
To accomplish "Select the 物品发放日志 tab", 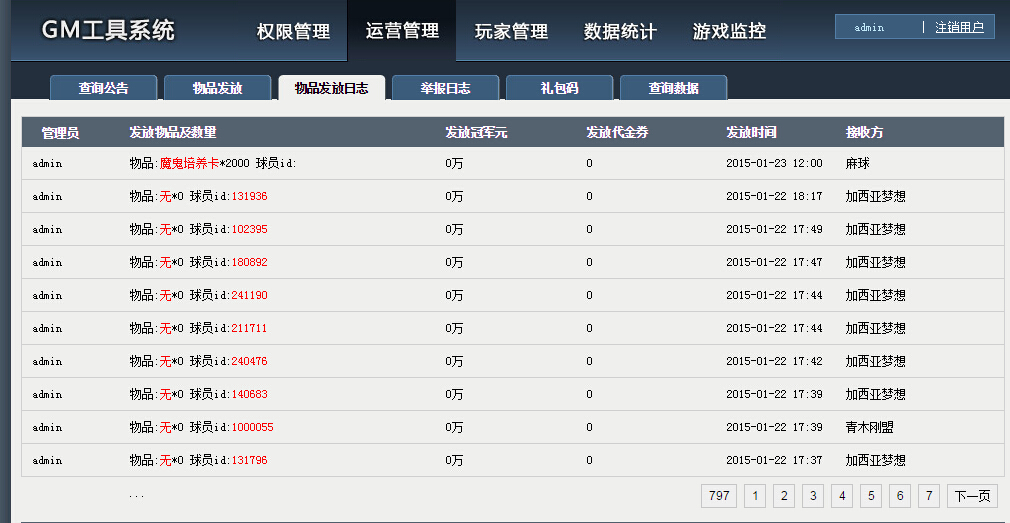I will 331,88.
